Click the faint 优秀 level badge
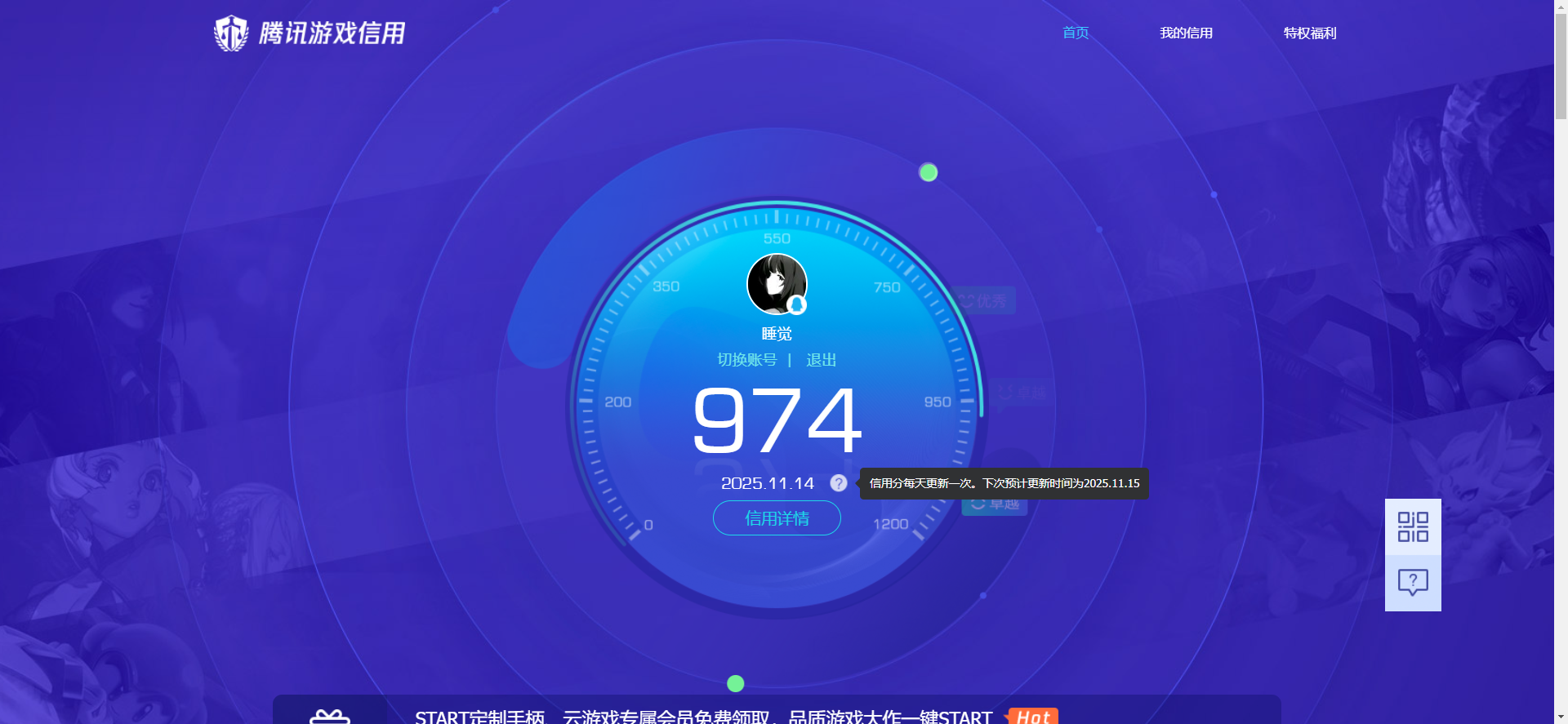This screenshot has height=724, width=1568. pos(983,301)
